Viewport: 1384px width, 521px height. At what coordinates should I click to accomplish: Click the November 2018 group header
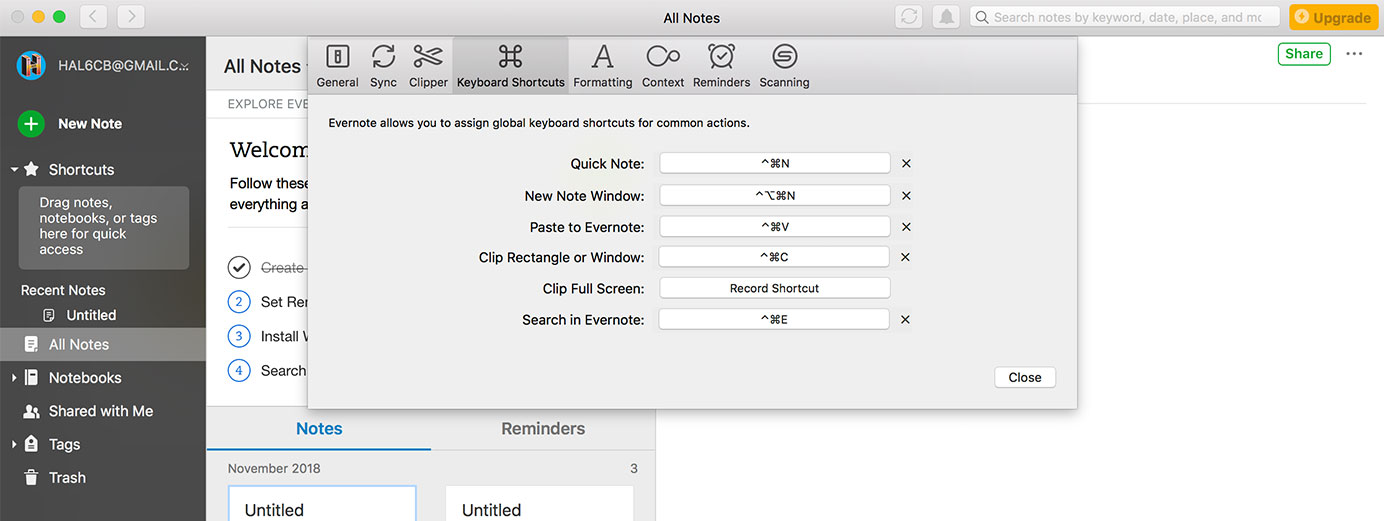tap(274, 468)
